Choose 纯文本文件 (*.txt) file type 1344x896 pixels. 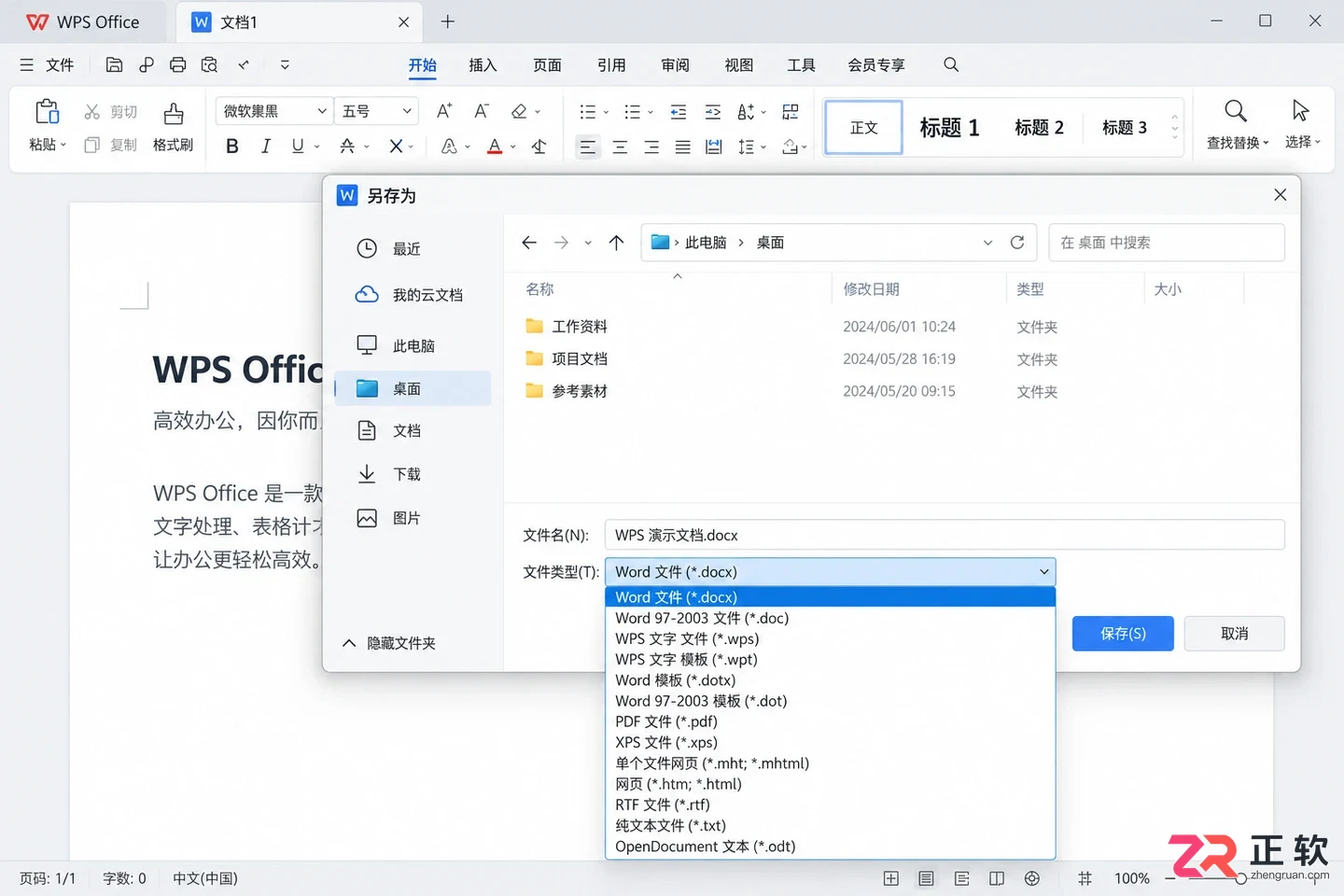pyautogui.click(x=830, y=825)
